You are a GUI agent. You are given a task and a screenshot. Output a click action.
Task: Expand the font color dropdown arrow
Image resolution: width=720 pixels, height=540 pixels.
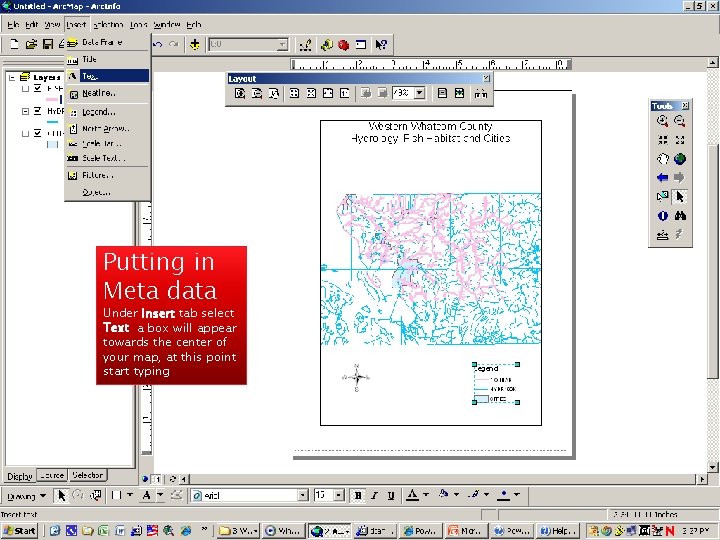pos(426,495)
